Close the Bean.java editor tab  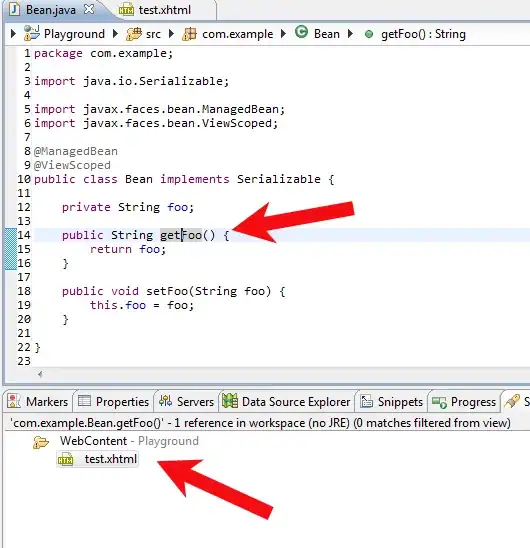click(89, 9)
